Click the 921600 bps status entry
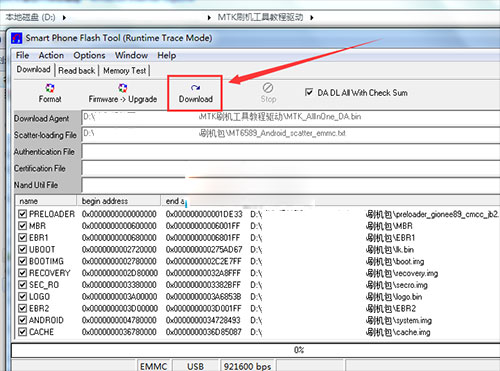Screen dimensions: 500x371 click(247, 366)
